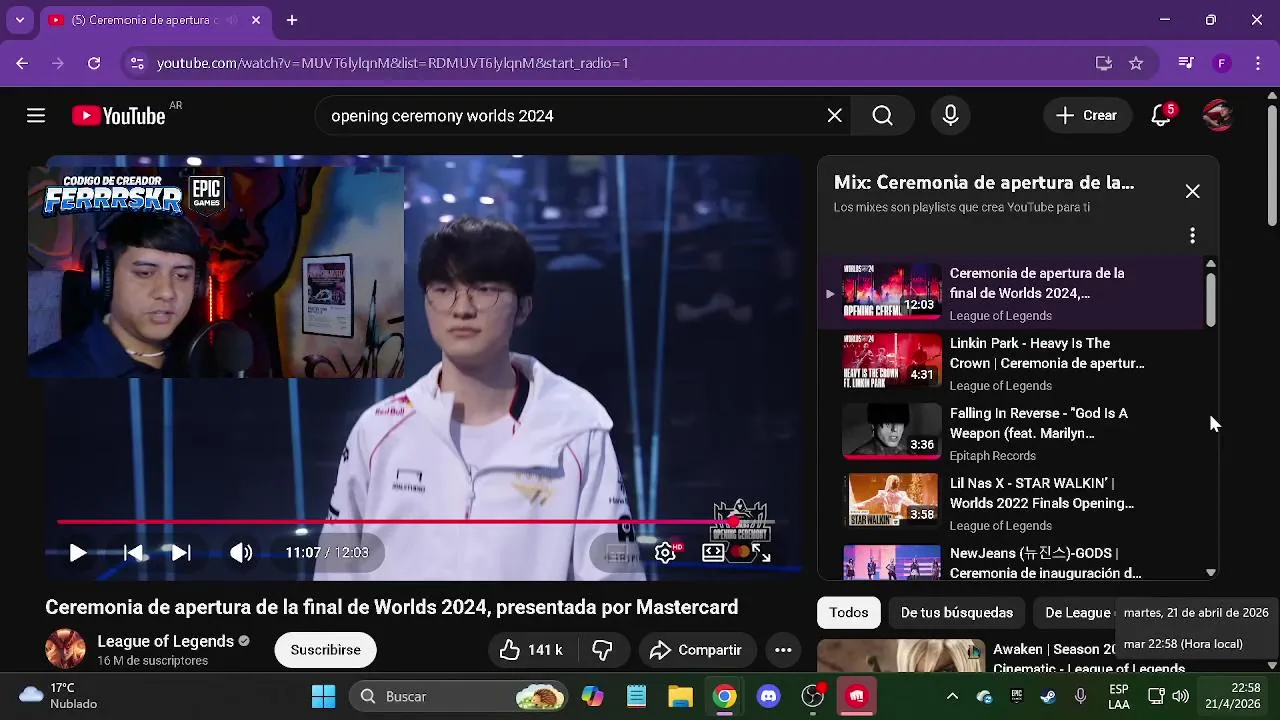Clear the search box text
This screenshot has height=720, width=1280.
pos(835,116)
